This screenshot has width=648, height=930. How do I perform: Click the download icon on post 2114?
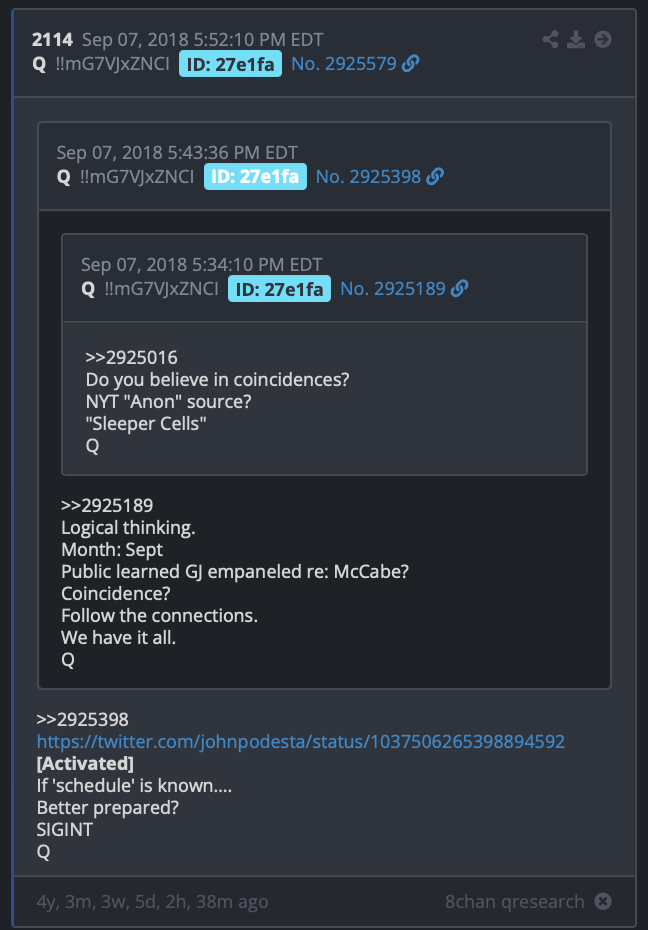point(576,39)
